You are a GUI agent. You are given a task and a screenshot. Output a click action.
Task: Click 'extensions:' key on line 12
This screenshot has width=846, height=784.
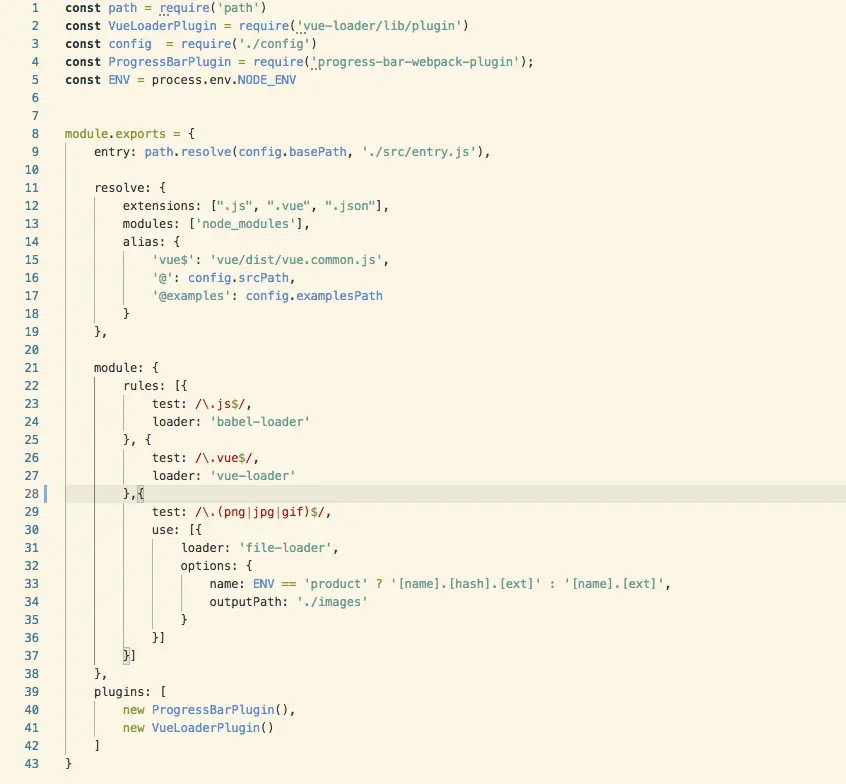tap(162, 206)
